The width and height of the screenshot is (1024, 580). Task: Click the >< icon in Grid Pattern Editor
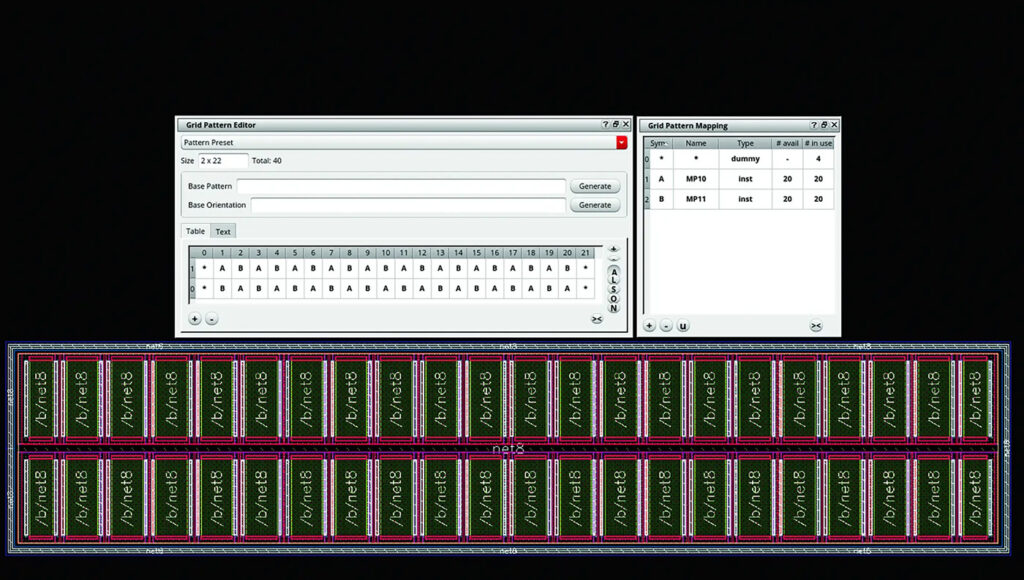pyautogui.click(x=597, y=319)
